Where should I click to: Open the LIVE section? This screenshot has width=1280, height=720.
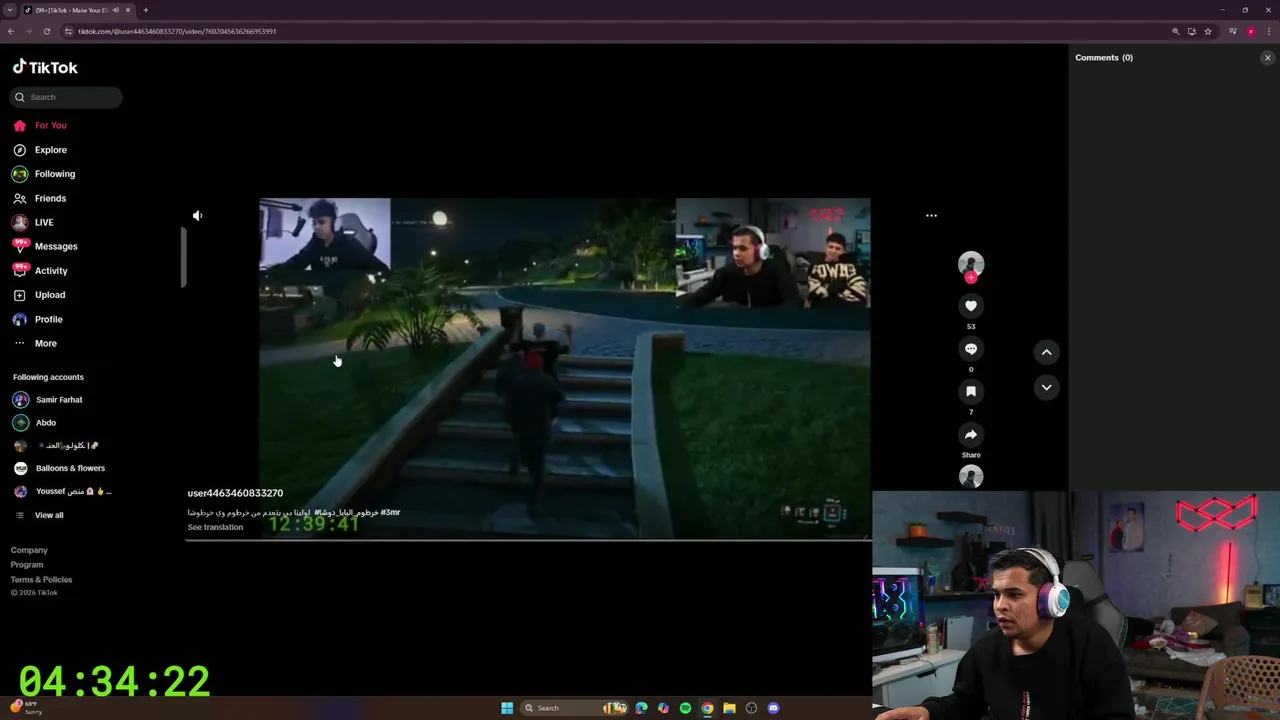click(x=34, y=222)
